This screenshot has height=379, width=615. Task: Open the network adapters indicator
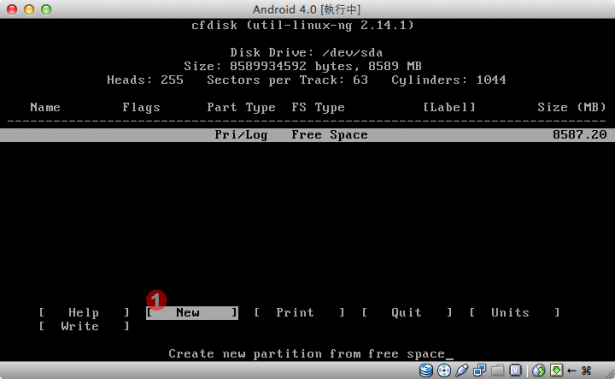tap(479, 370)
